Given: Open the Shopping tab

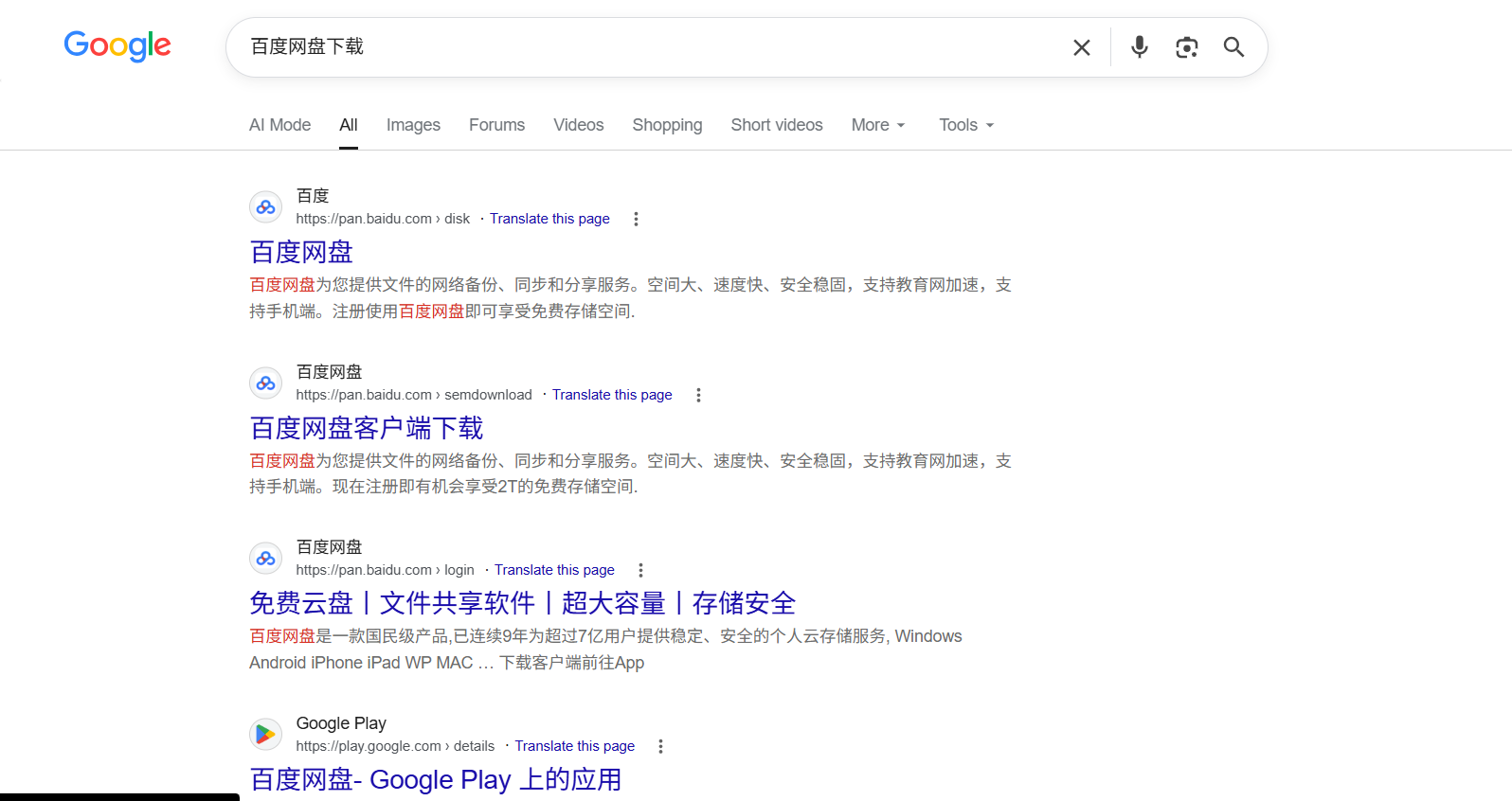Looking at the screenshot, I should 667,125.
